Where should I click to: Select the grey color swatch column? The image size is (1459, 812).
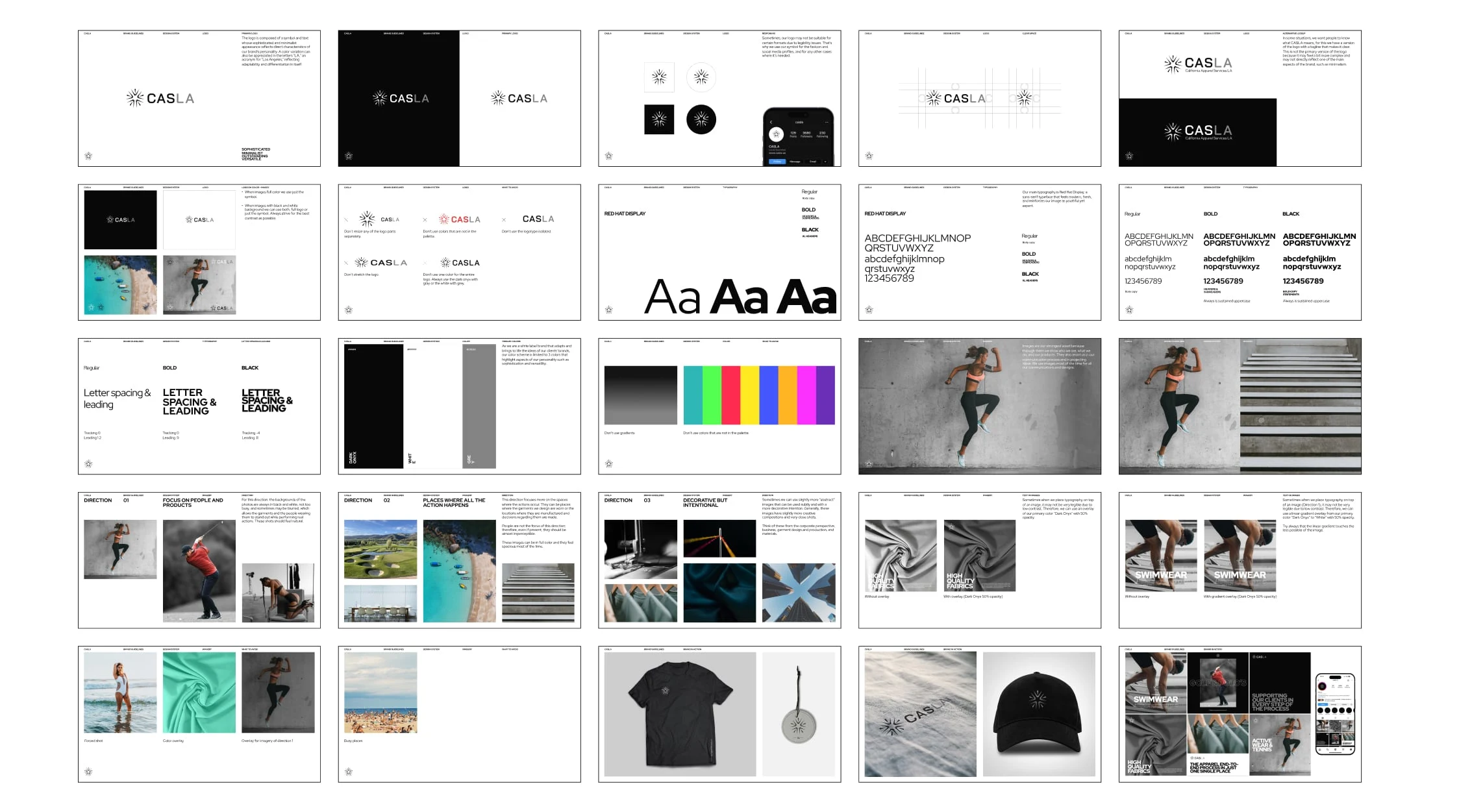pos(479,406)
